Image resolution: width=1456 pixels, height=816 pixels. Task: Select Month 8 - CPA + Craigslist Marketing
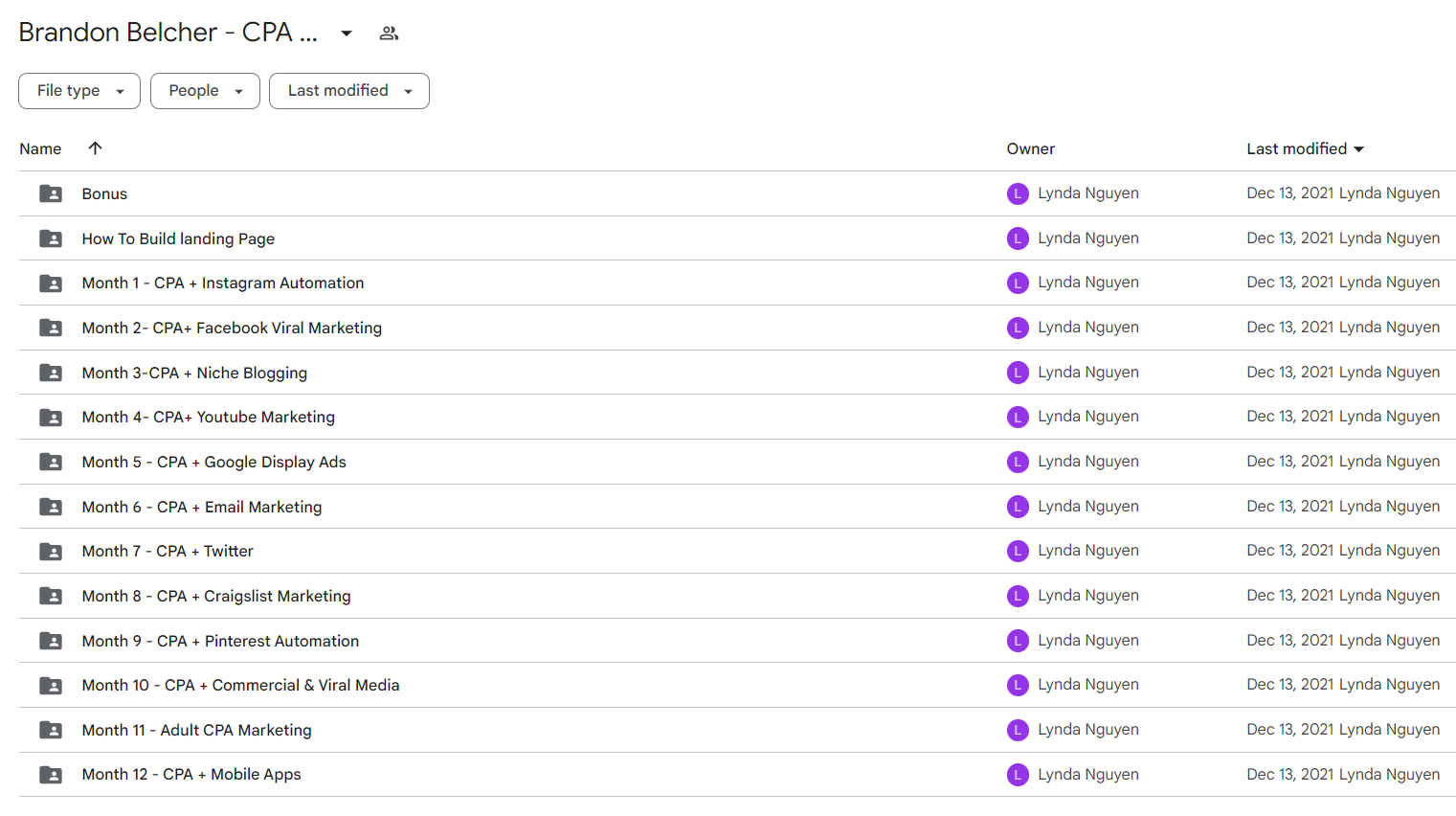click(x=216, y=596)
